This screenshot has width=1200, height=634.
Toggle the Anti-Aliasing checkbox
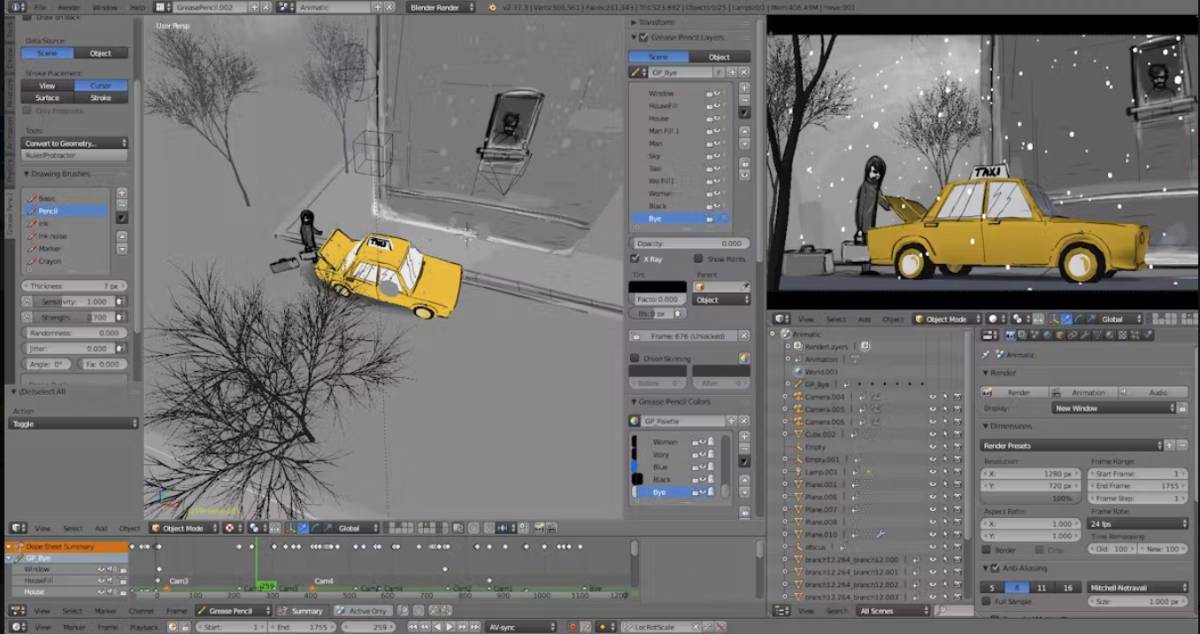click(x=996, y=568)
